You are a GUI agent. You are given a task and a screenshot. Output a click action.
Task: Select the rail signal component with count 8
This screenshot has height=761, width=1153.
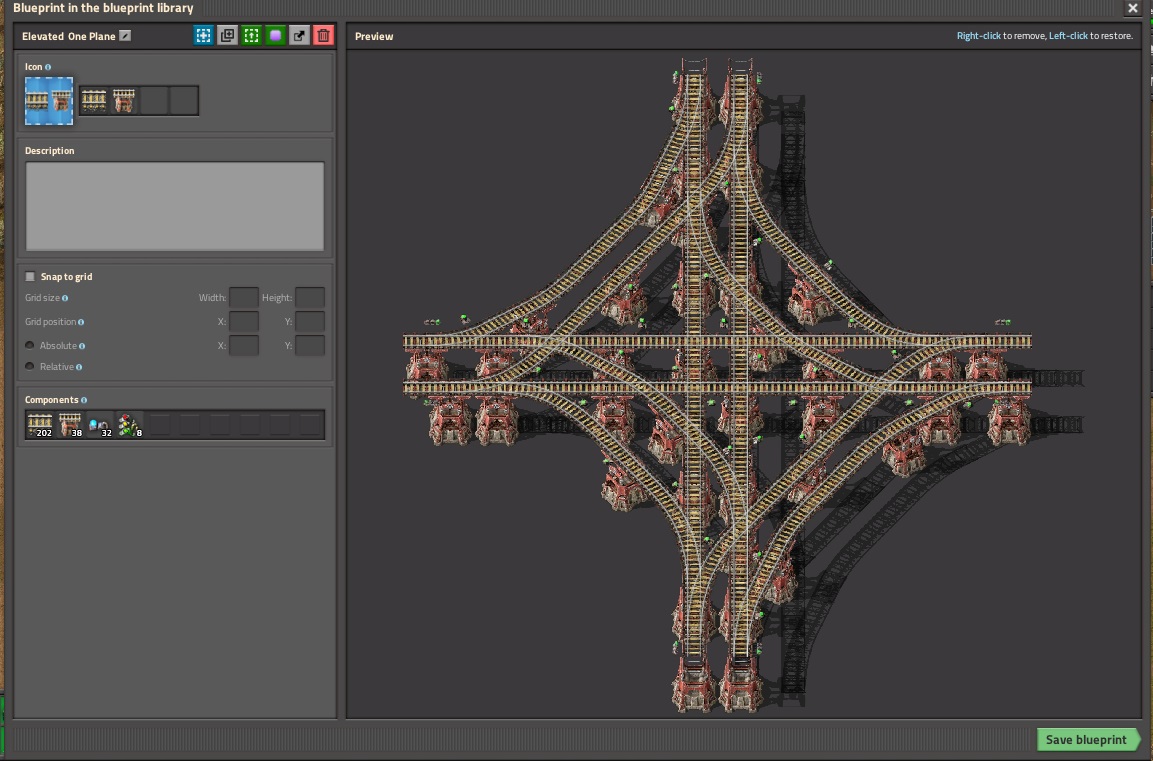tap(130, 425)
